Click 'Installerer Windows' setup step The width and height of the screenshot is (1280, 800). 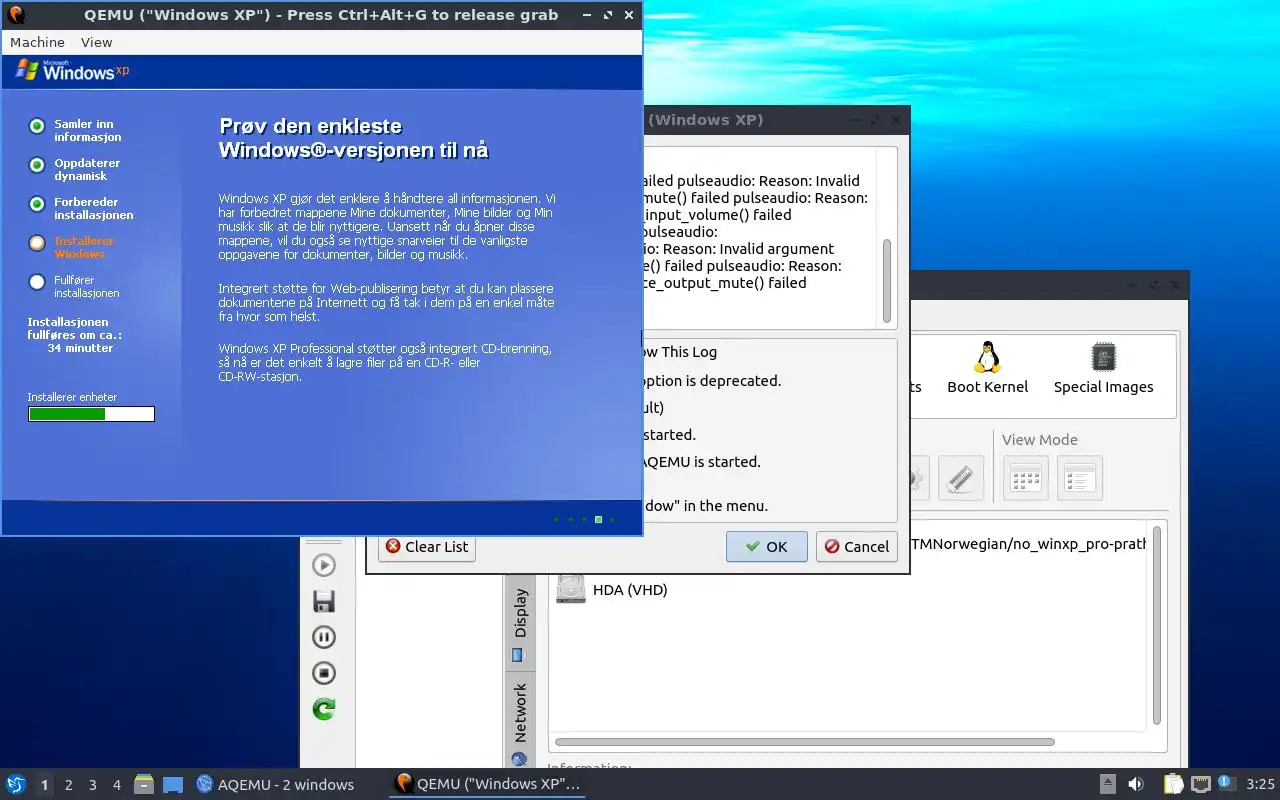pyautogui.click(x=84, y=247)
